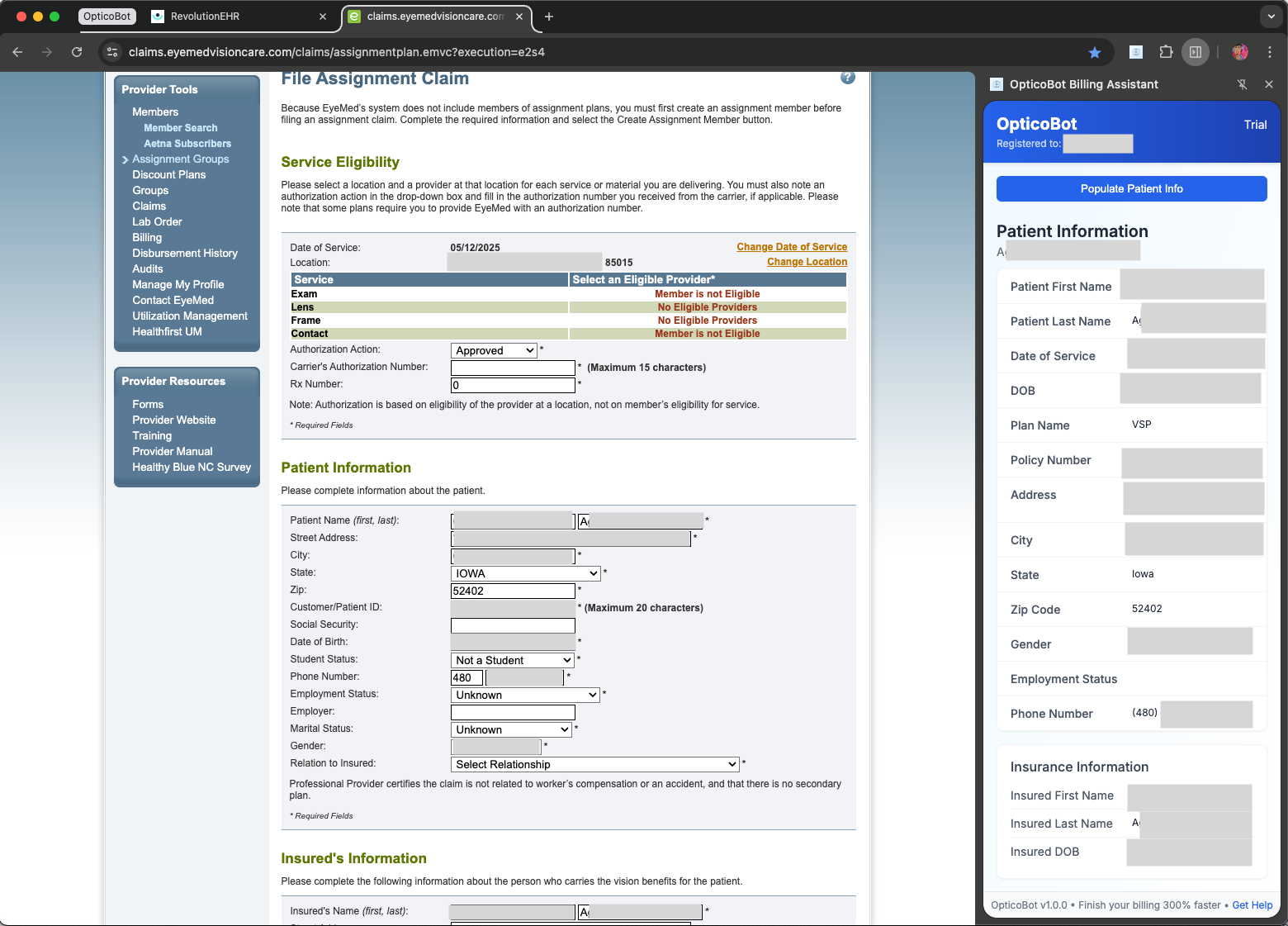Open the Relation to Insured dropdown

tap(594, 764)
